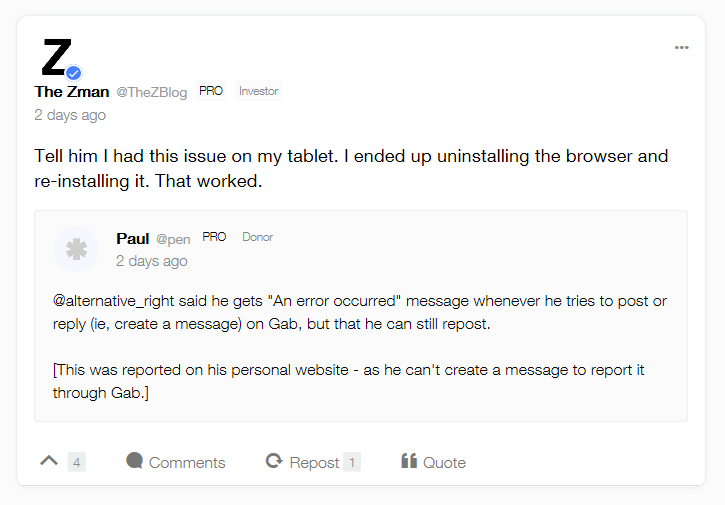Click the Repost label text
This screenshot has width=725, height=505.
pyautogui.click(x=314, y=462)
